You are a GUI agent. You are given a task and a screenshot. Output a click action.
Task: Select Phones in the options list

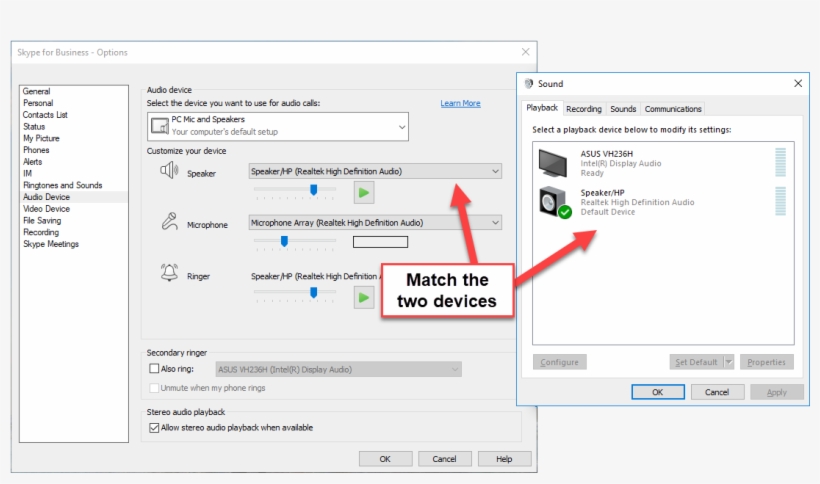pos(36,150)
